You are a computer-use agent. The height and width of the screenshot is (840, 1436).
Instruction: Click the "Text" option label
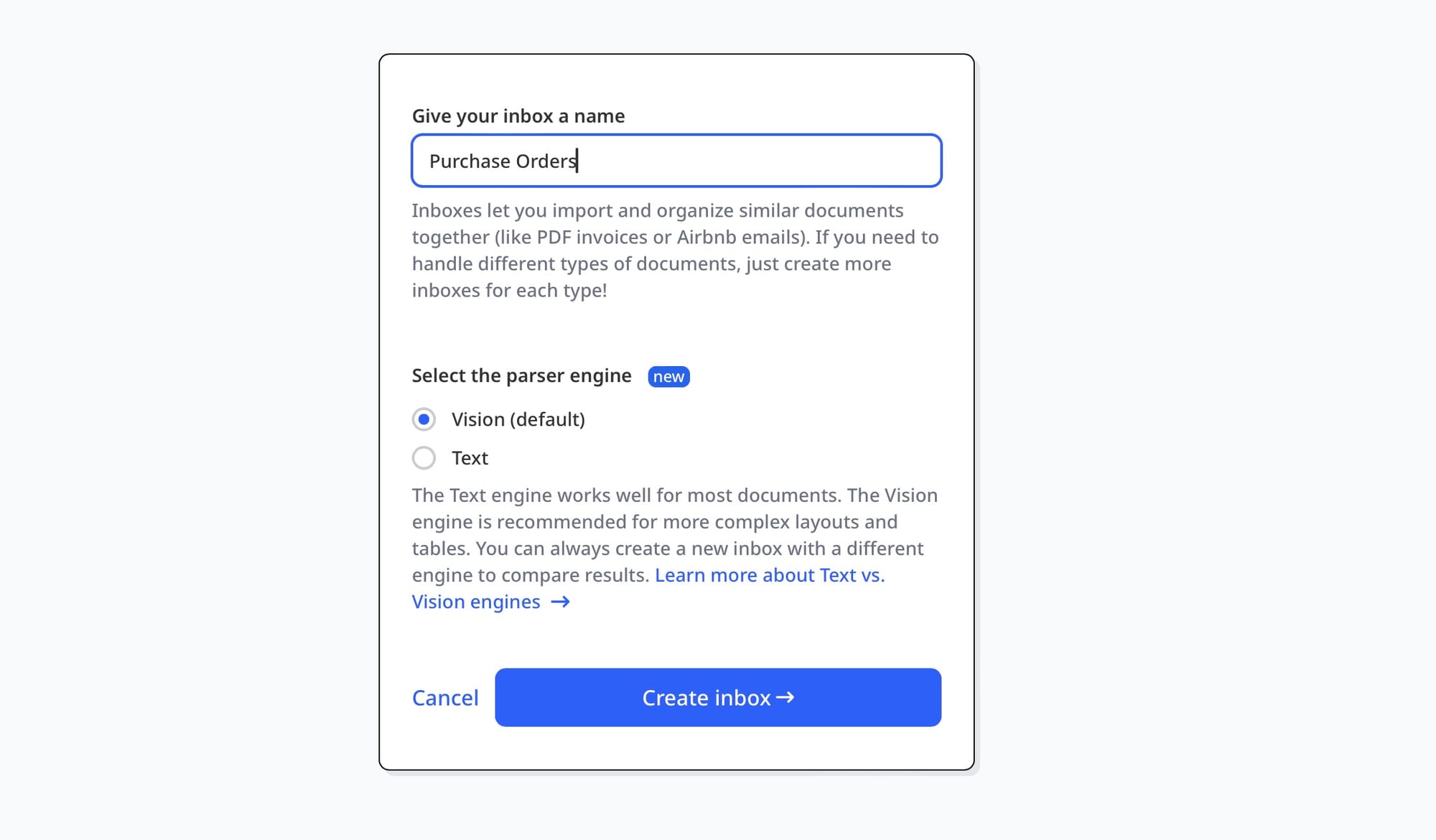pyautogui.click(x=470, y=458)
